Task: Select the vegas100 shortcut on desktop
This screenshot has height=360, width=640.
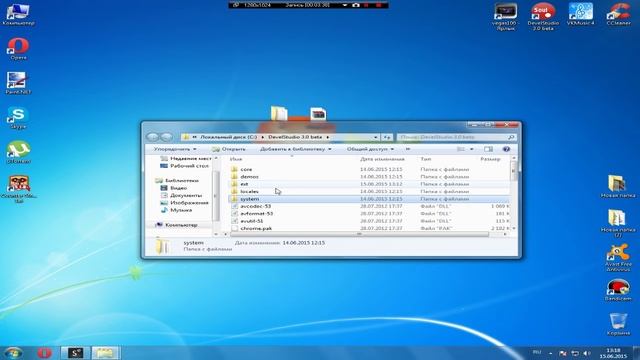Action: tap(505, 17)
